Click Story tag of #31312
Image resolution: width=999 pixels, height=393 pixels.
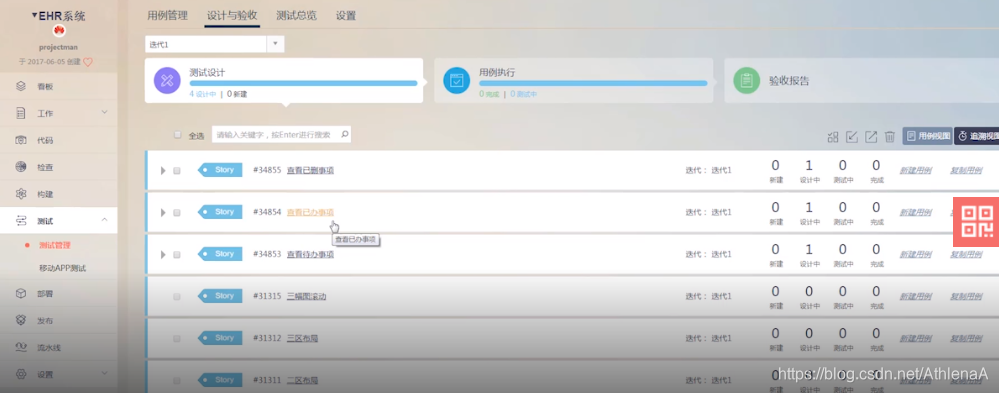(x=220, y=338)
